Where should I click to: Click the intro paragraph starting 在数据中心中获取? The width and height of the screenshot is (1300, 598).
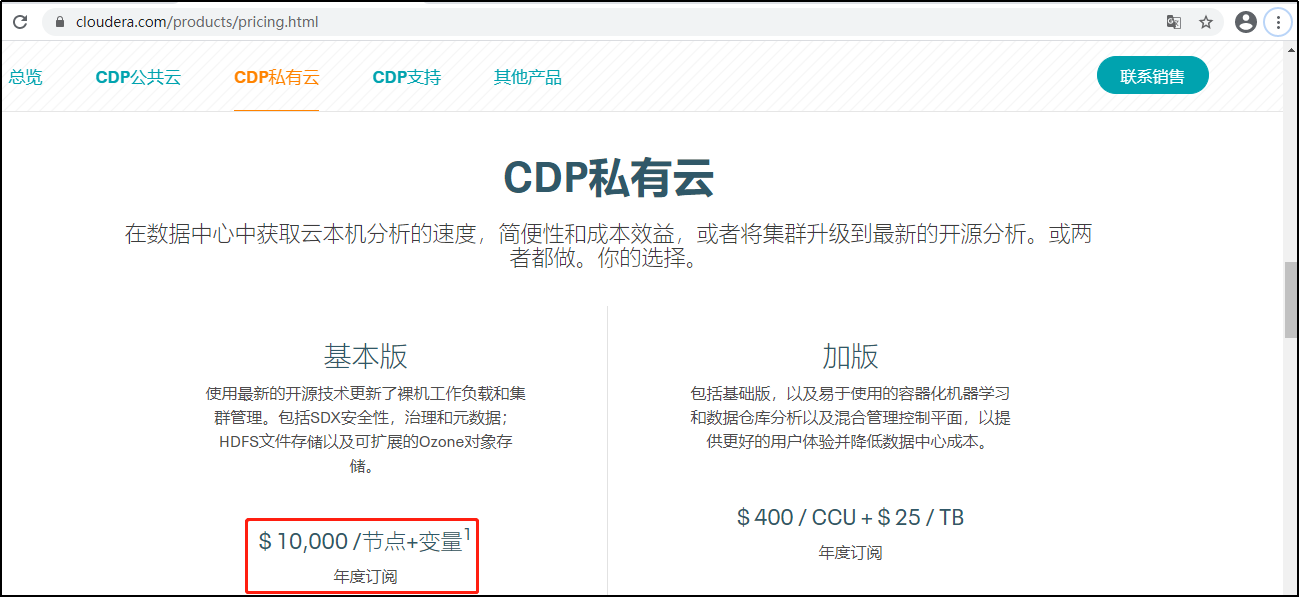(608, 246)
